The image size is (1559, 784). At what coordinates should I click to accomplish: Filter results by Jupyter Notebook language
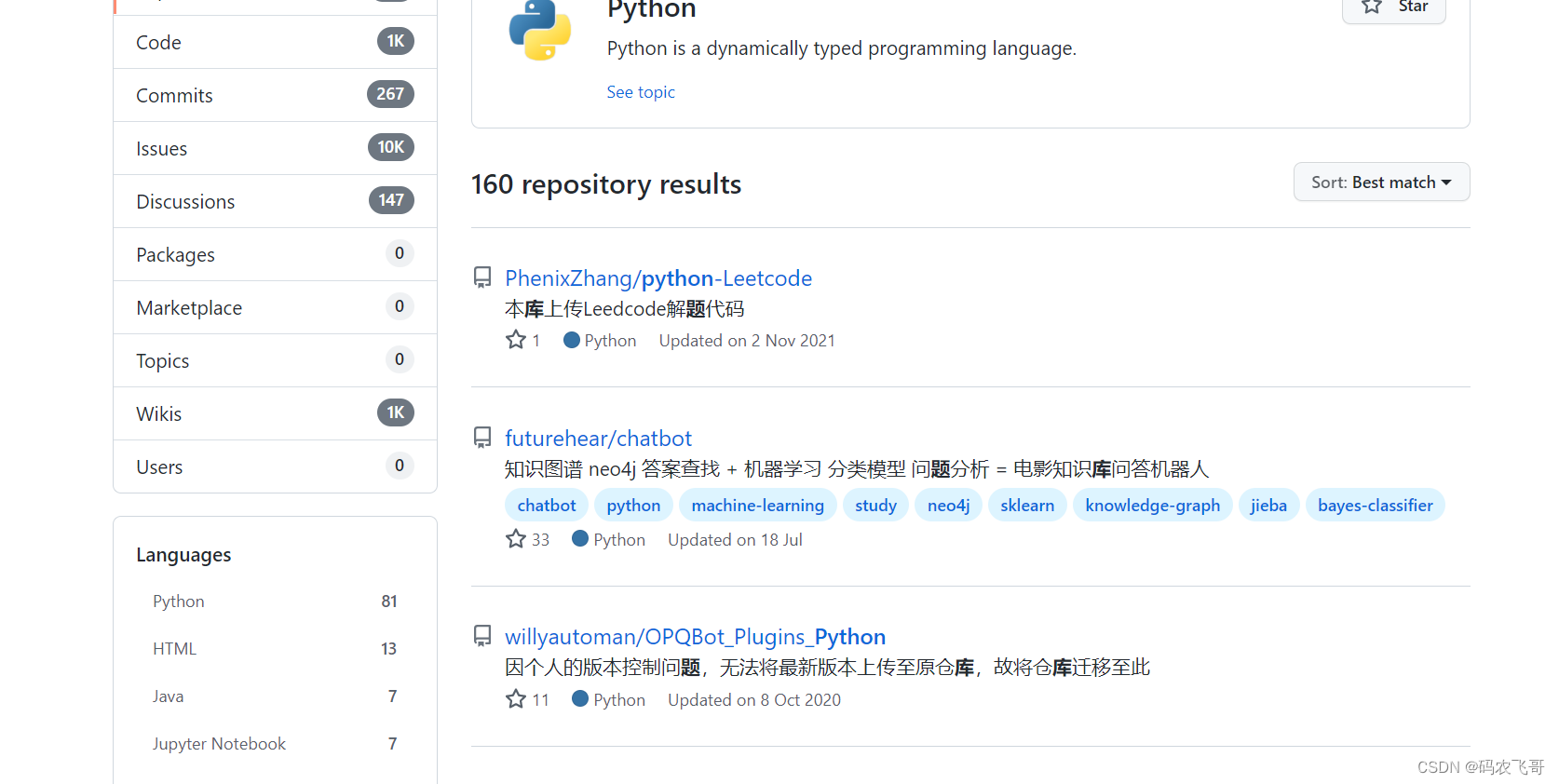tap(275, 744)
